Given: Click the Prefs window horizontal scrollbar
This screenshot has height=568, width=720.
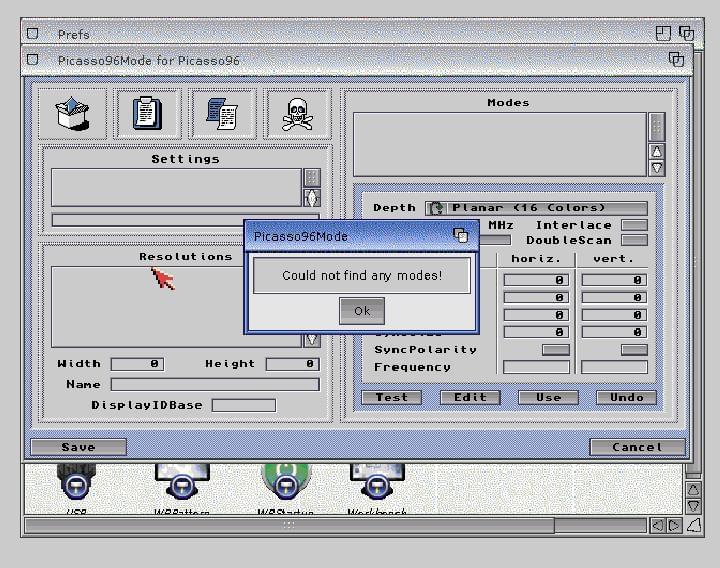Looking at the screenshot, I should pos(290,525).
